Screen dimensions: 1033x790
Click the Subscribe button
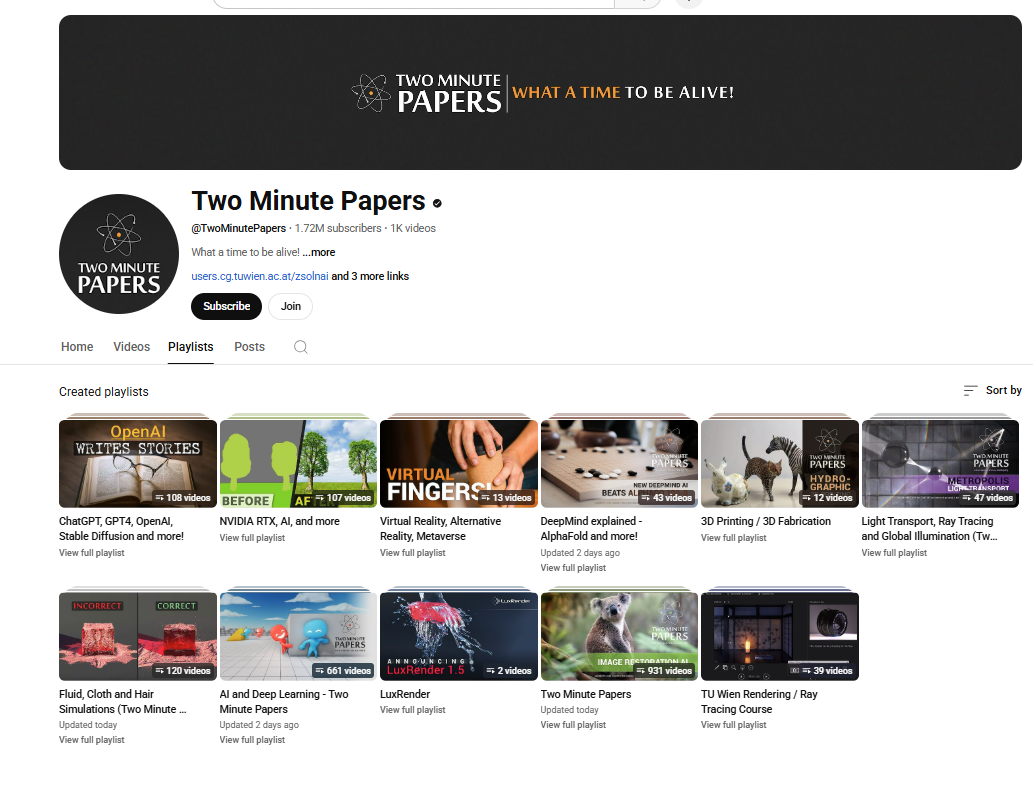(226, 306)
